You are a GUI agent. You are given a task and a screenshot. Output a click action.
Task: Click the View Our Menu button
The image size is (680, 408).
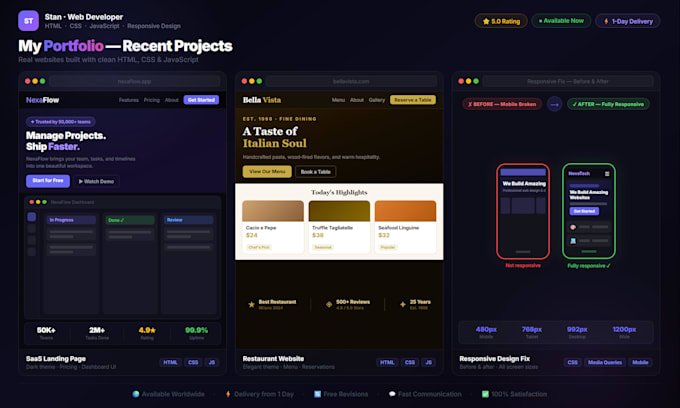(267, 172)
